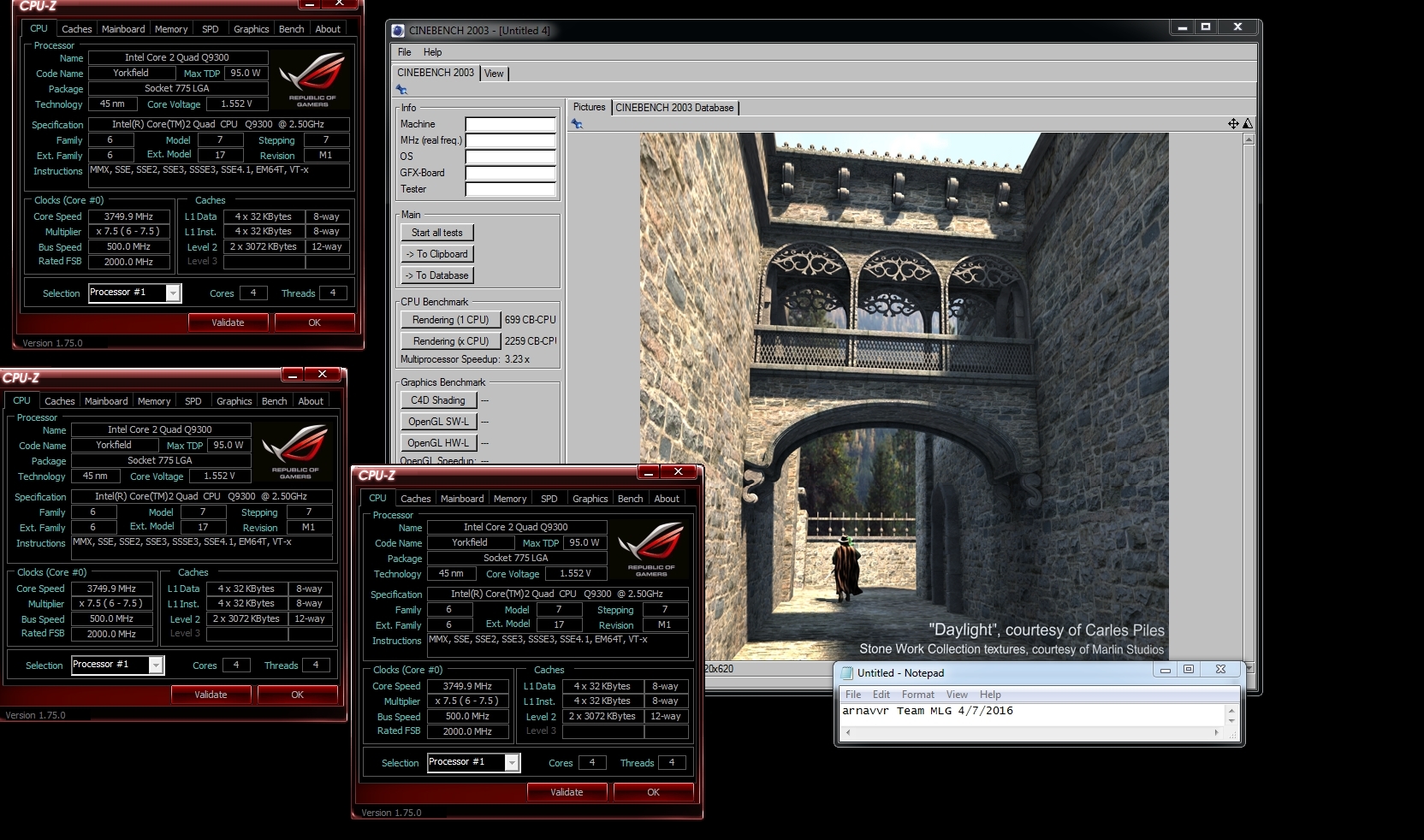Click the "699 CB-CPU" single render score
The image size is (1424, 840).
[531, 320]
